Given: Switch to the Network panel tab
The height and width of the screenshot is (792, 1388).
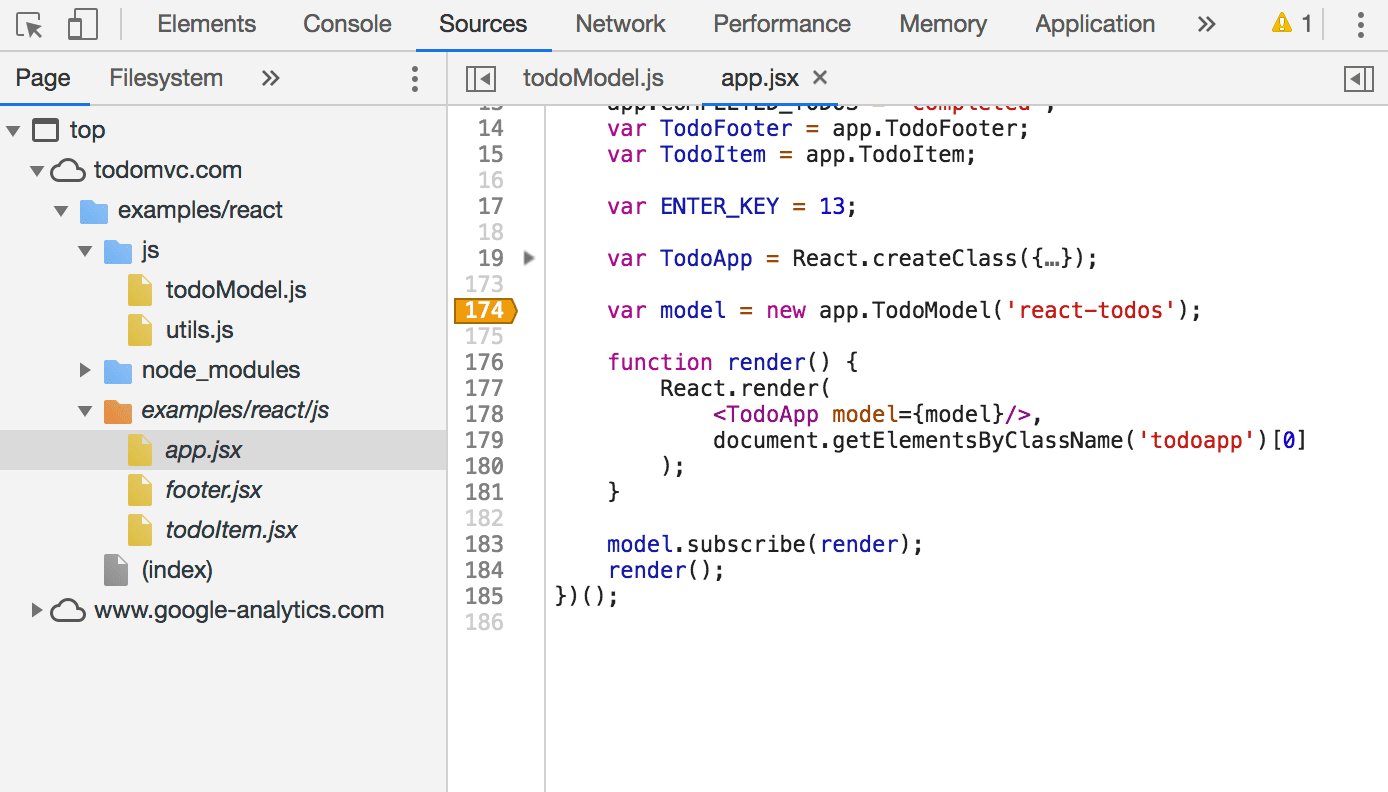Looking at the screenshot, I should tap(620, 25).
